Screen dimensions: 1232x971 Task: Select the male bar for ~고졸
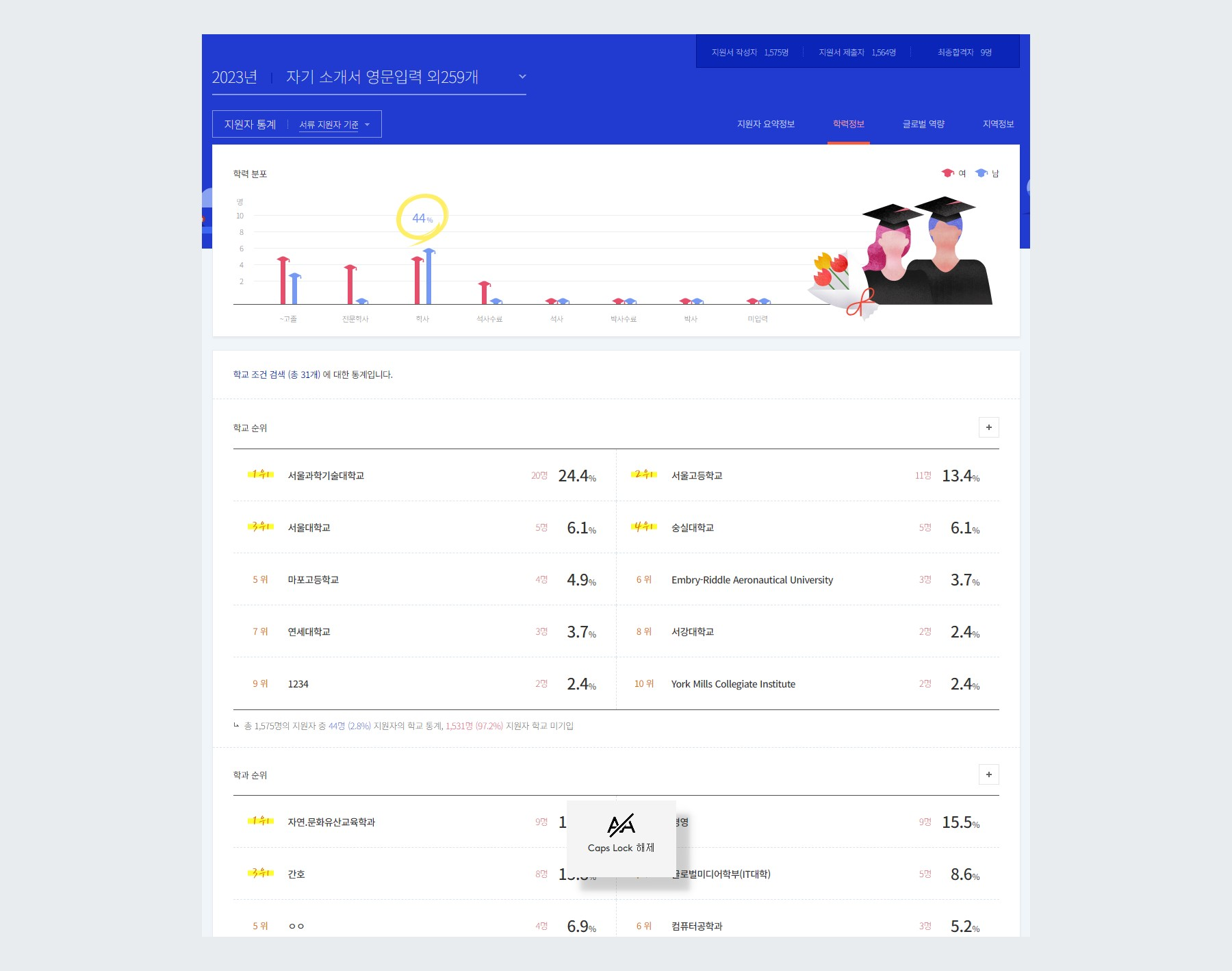tap(295, 289)
